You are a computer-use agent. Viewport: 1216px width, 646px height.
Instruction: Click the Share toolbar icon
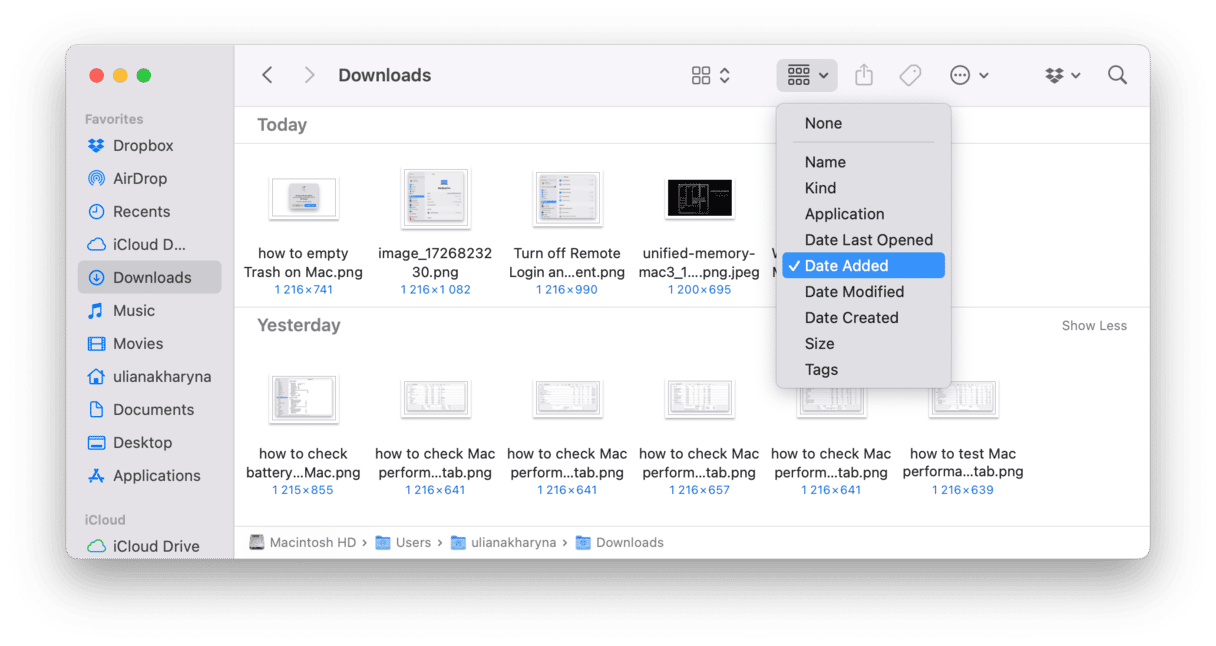864,75
